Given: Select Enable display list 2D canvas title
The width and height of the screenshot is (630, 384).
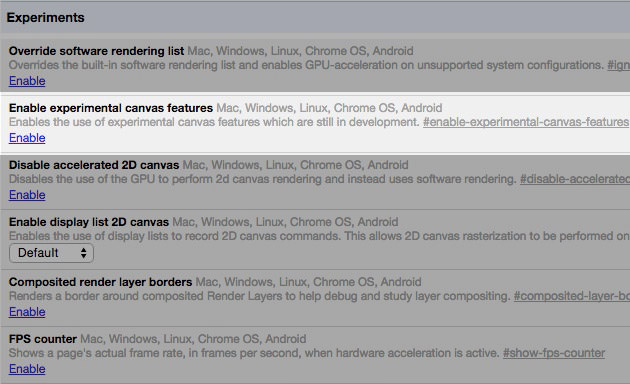Looking at the screenshot, I should 89,222.
